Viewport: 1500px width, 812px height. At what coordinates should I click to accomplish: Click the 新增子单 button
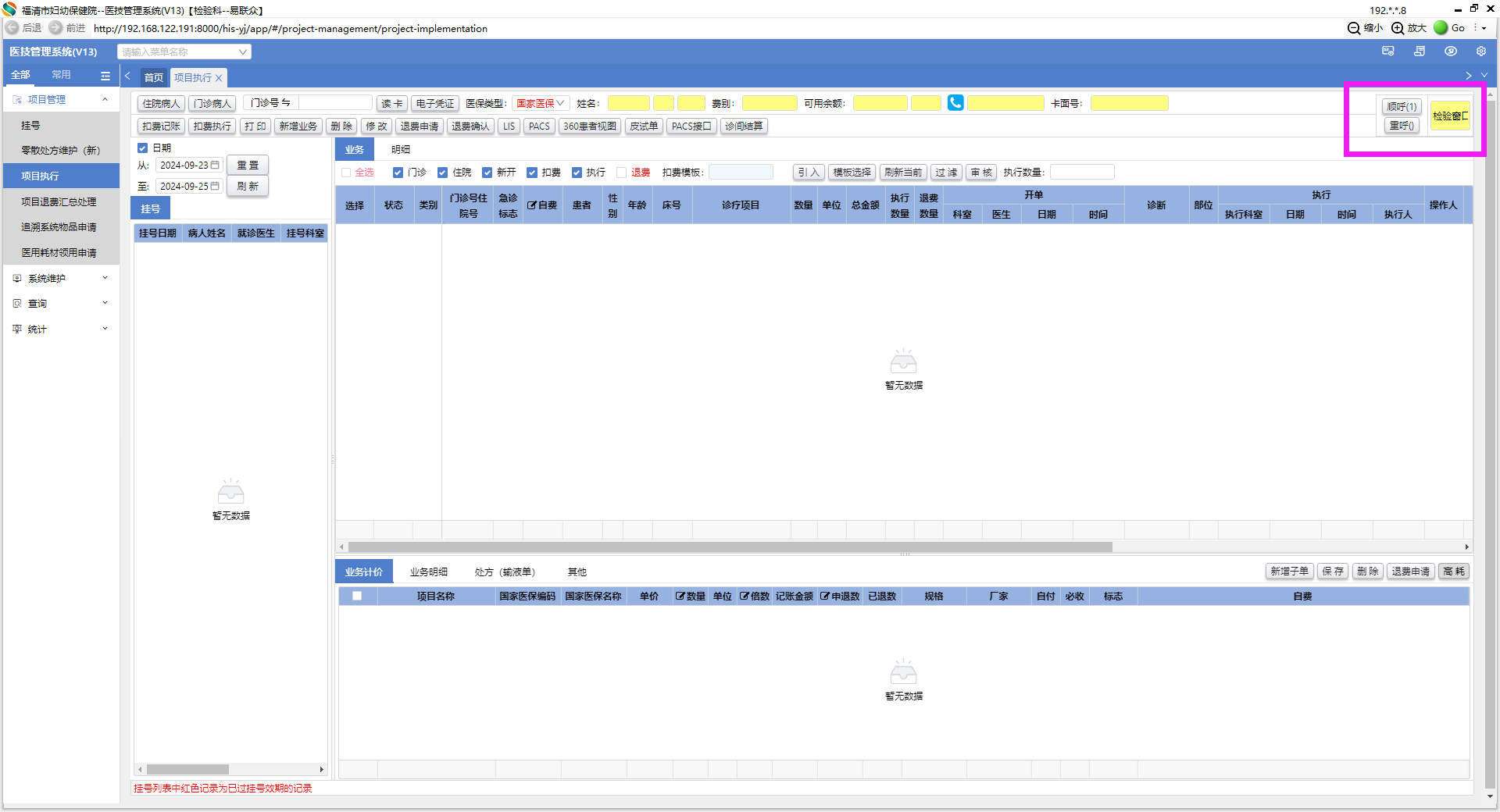(1290, 572)
